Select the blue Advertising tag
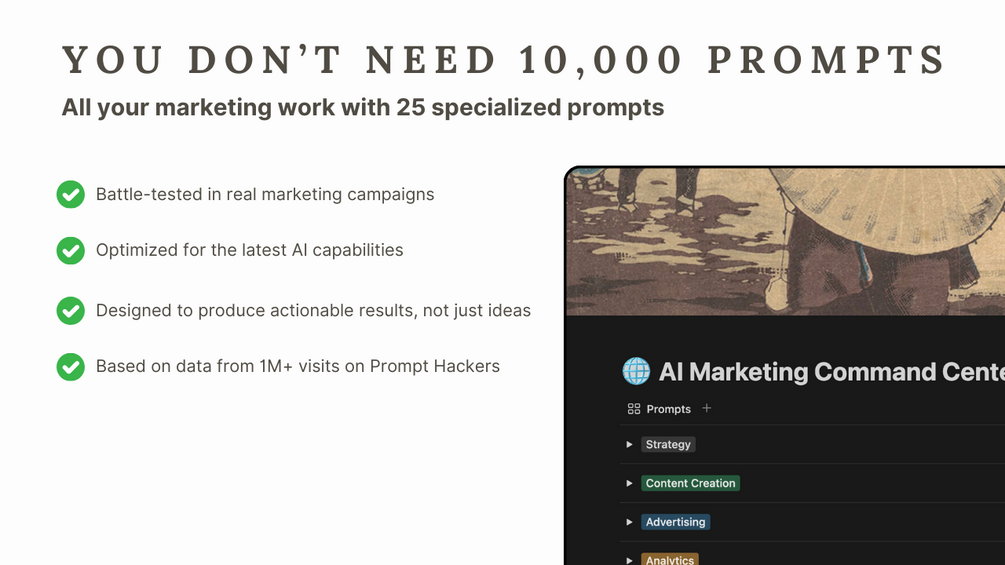 tap(675, 522)
